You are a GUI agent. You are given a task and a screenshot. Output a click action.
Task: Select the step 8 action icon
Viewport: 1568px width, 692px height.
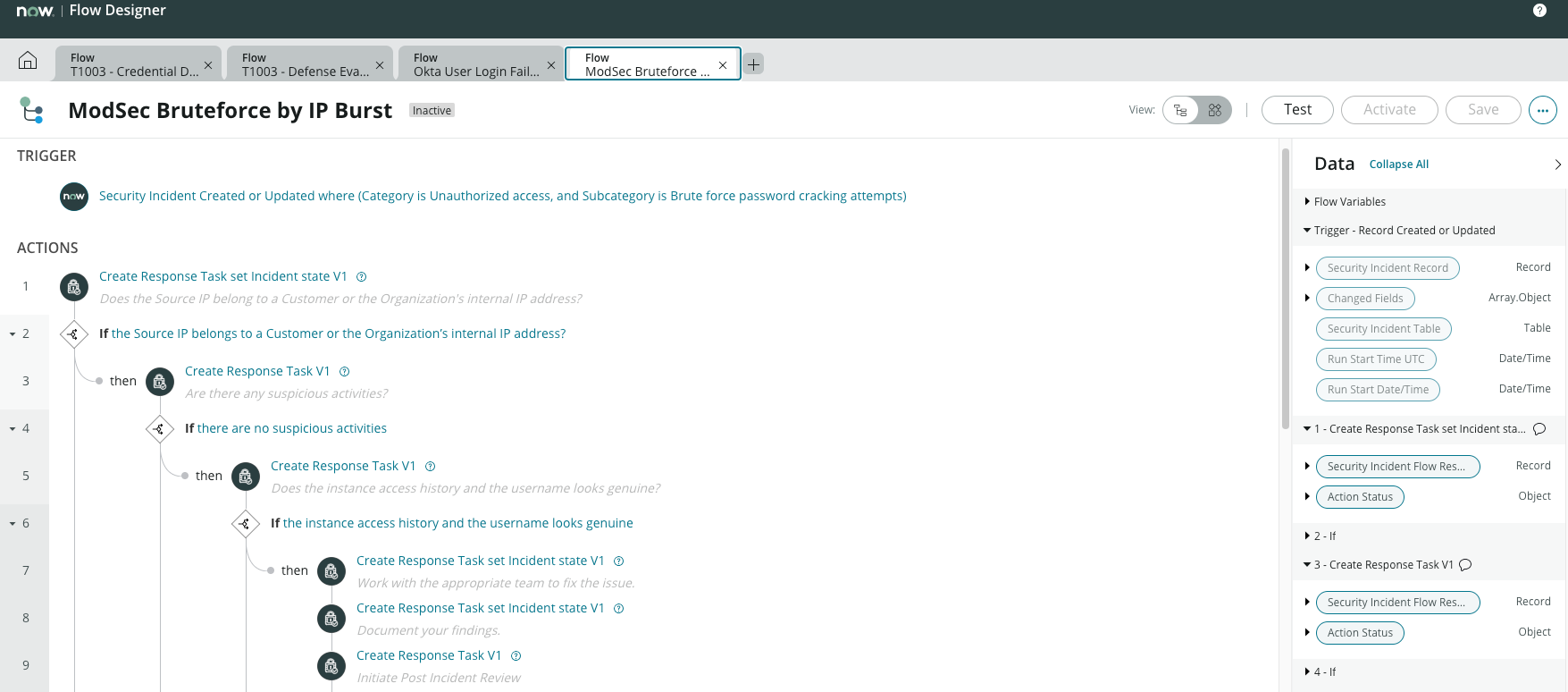(331, 619)
